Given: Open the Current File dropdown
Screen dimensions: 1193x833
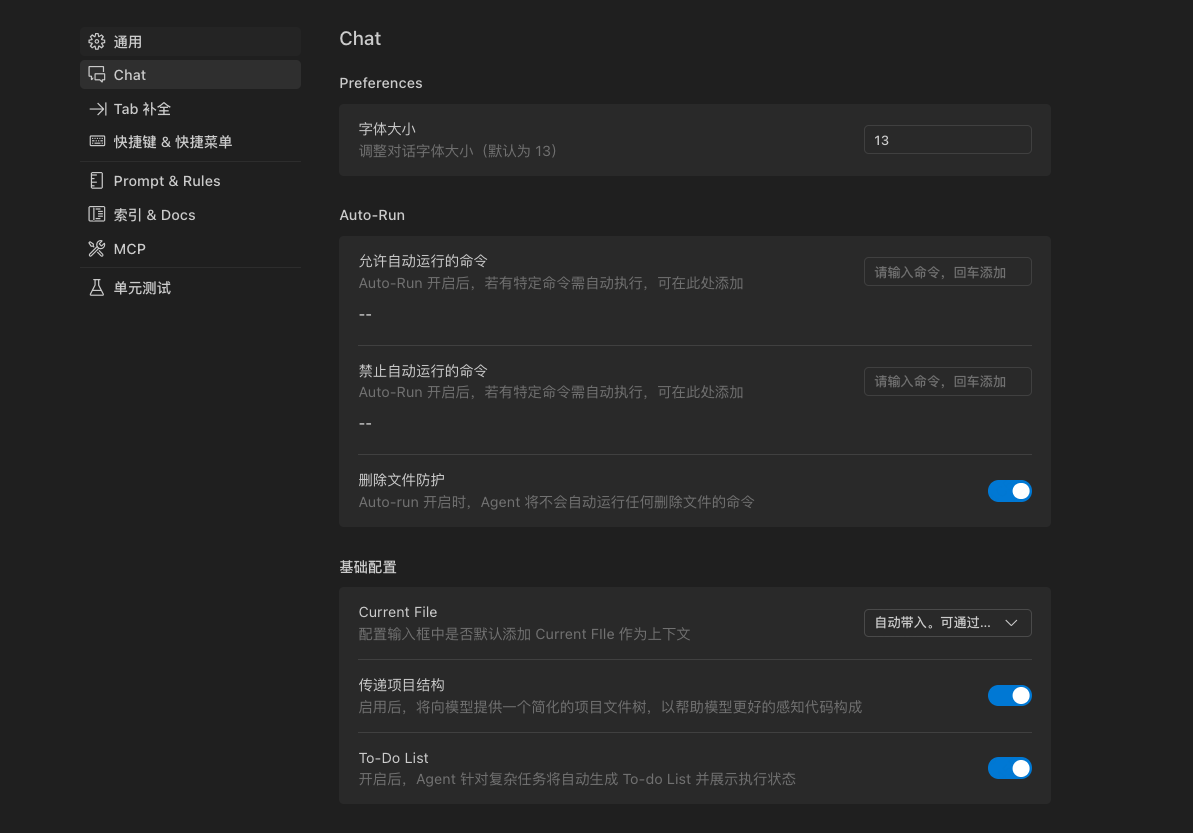Looking at the screenshot, I should (946, 623).
